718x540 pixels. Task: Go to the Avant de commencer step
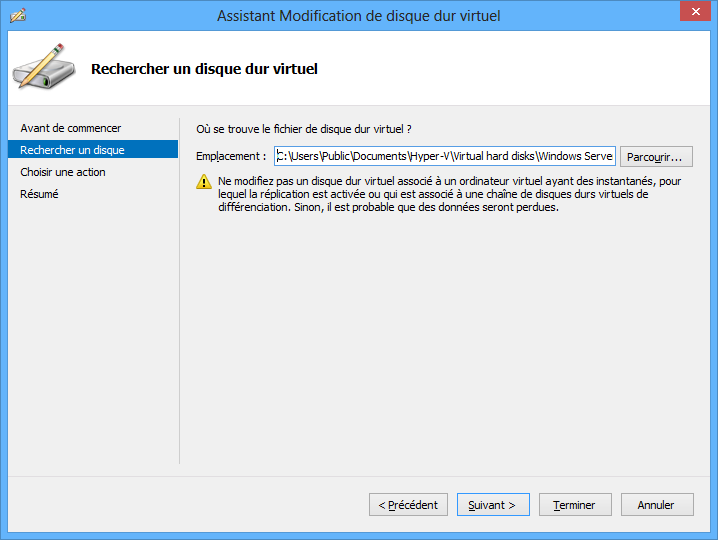(x=71, y=128)
